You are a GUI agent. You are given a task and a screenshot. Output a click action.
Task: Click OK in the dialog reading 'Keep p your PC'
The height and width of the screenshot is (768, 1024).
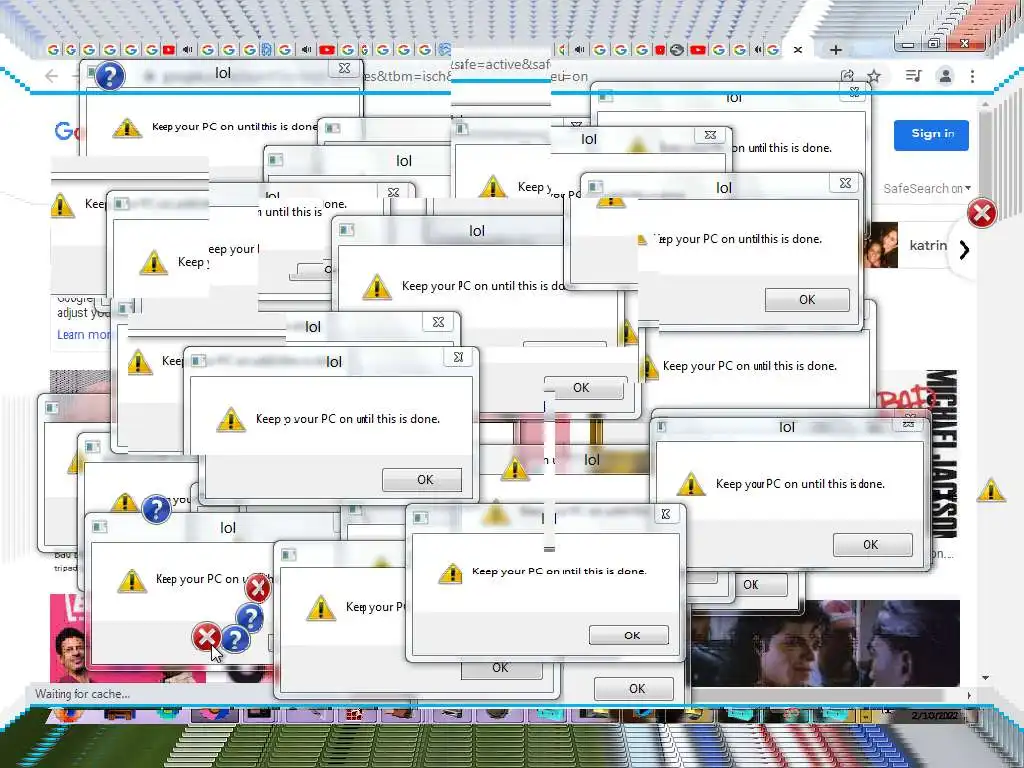[x=422, y=480]
